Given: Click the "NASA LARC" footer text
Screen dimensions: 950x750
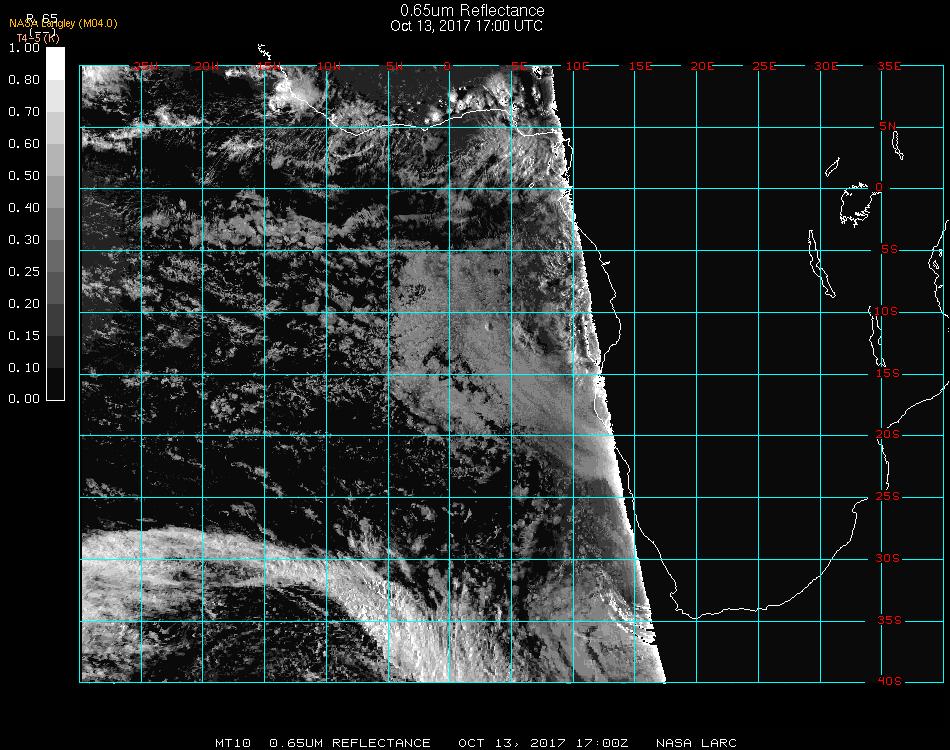Looking at the screenshot, I should (696, 743).
